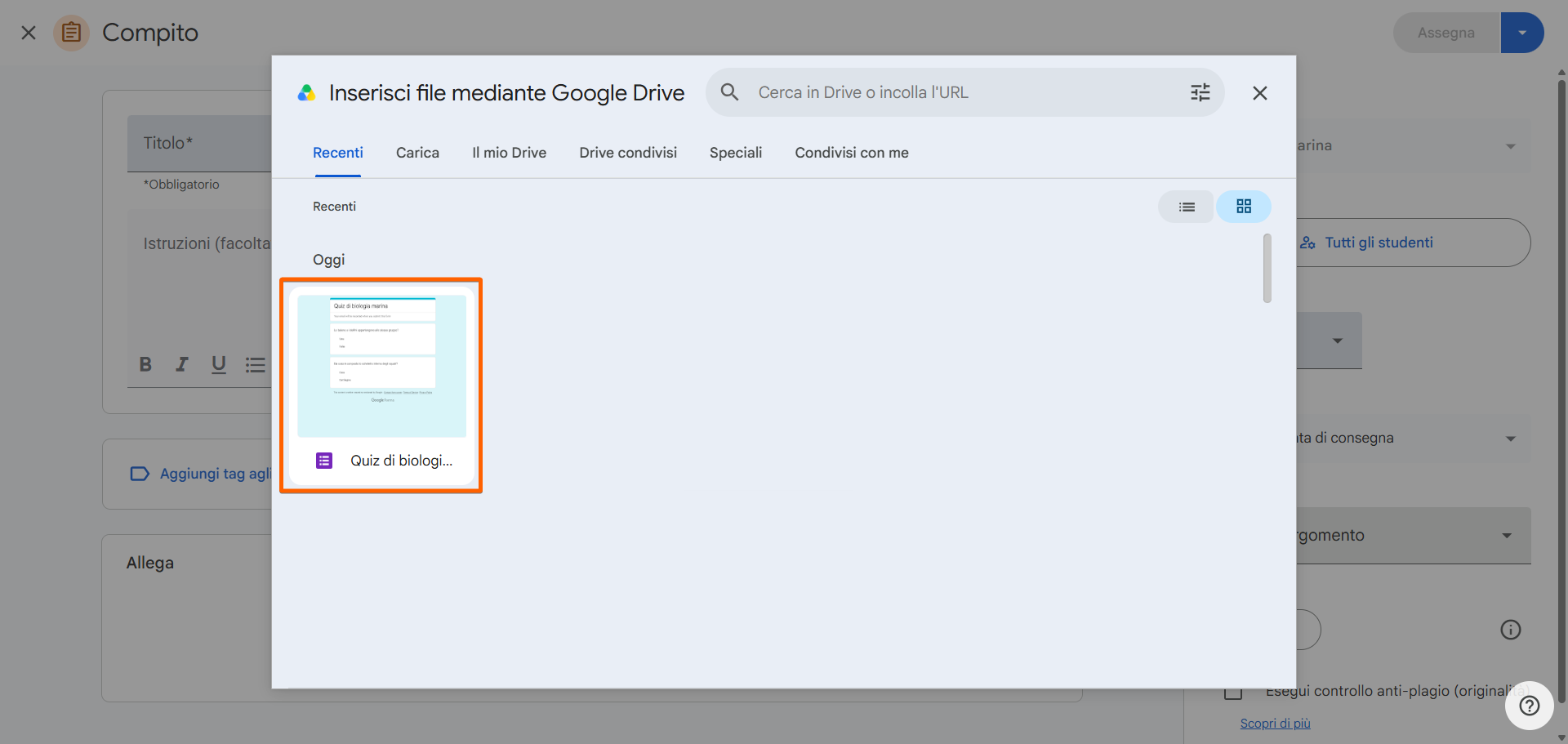Focus the Cerca in Drive search field
This screenshot has height=744, width=1568.
pyautogui.click(x=964, y=92)
